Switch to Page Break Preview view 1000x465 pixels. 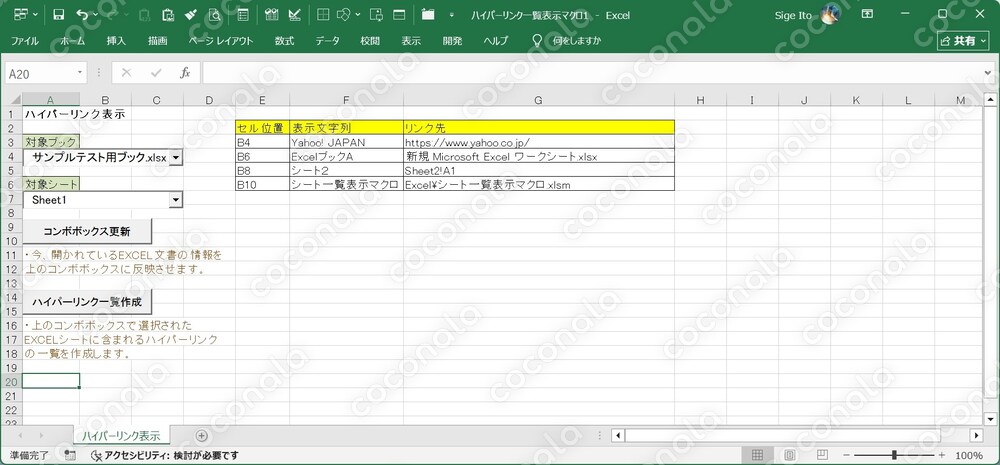822,455
